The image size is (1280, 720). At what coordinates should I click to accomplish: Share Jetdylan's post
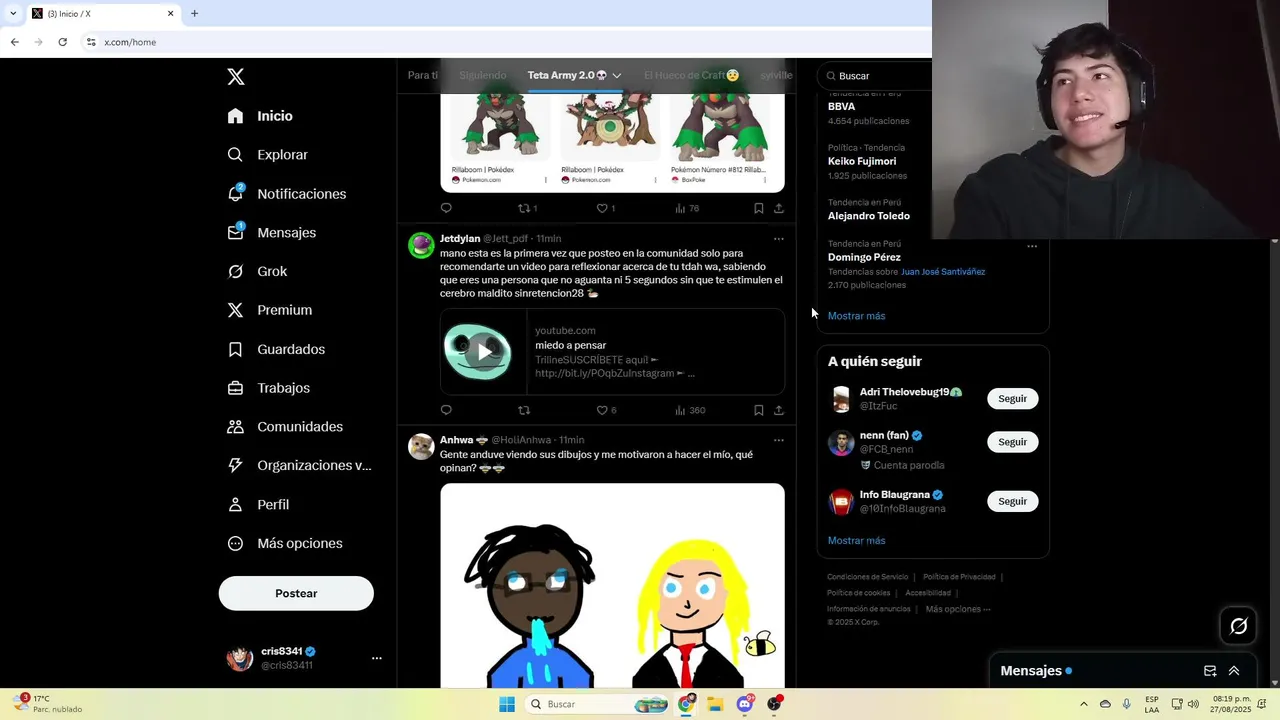[x=779, y=410]
